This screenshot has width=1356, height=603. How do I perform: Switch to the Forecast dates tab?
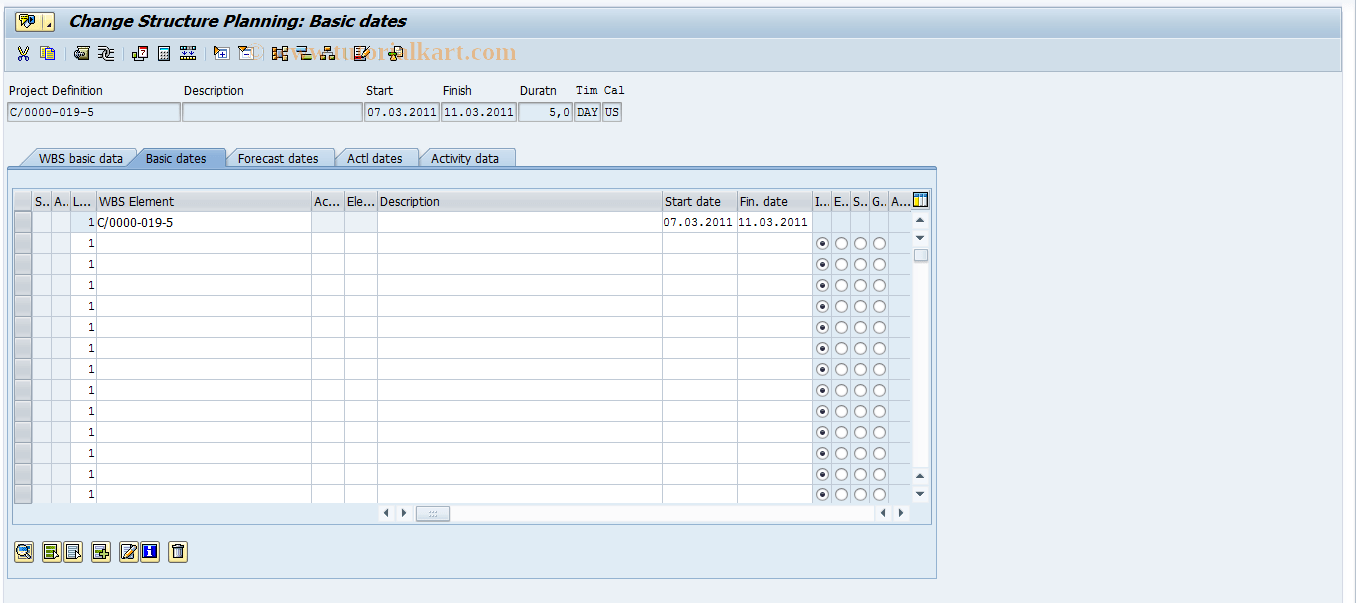coord(280,157)
